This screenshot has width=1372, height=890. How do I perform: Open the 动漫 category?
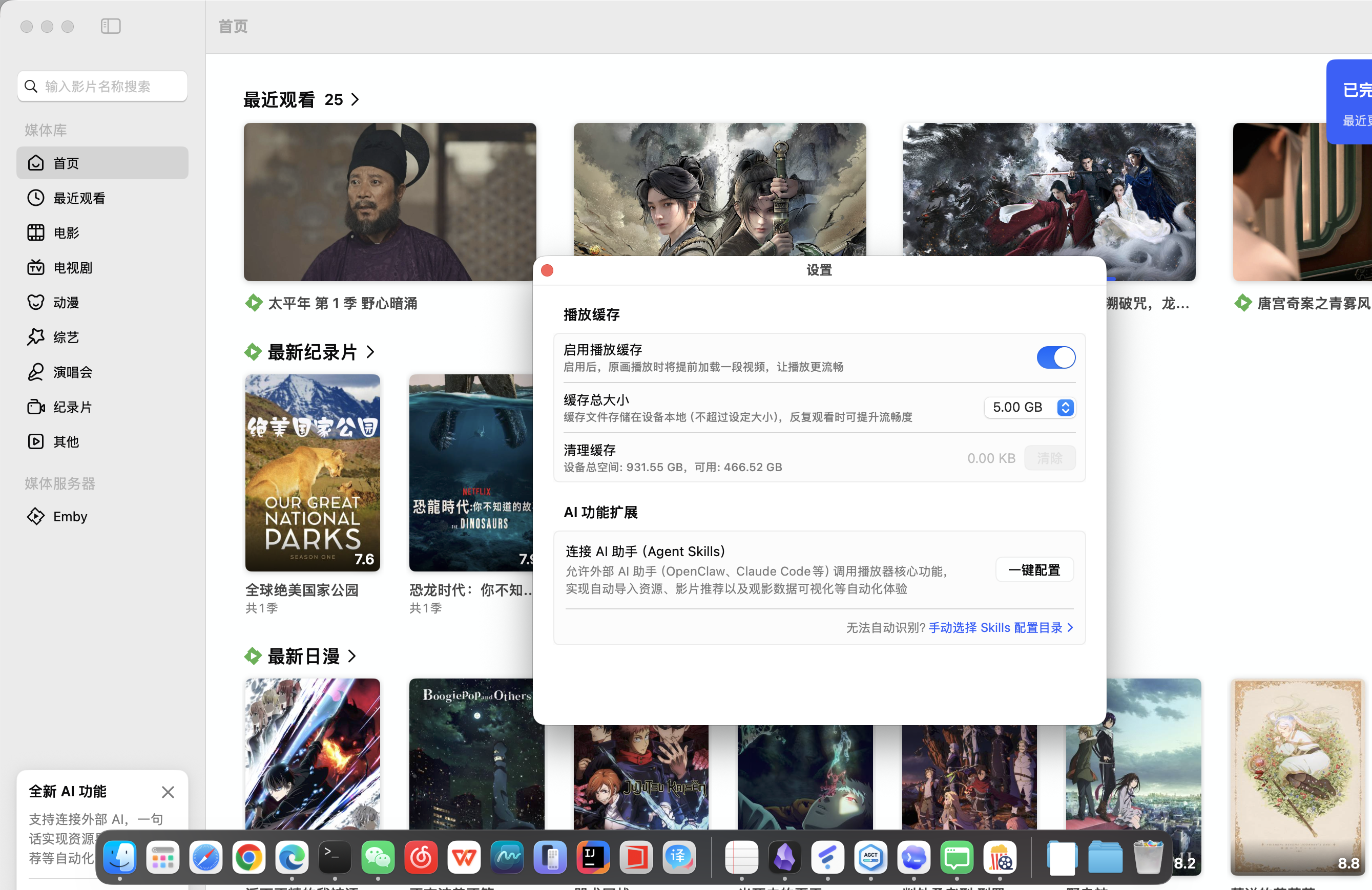(x=102, y=303)
